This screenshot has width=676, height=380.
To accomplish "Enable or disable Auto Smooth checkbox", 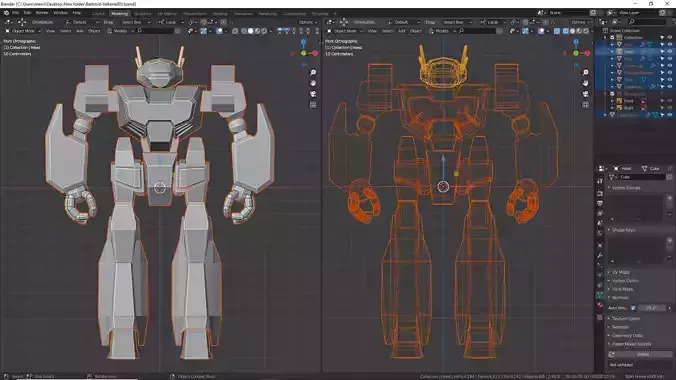I will click(x=633, y=308).
